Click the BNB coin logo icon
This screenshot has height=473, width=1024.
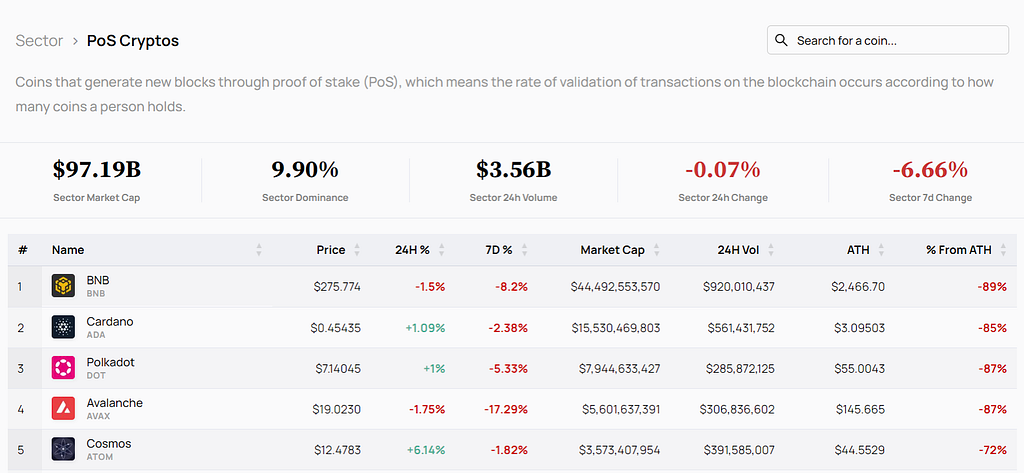pos(63,286)
